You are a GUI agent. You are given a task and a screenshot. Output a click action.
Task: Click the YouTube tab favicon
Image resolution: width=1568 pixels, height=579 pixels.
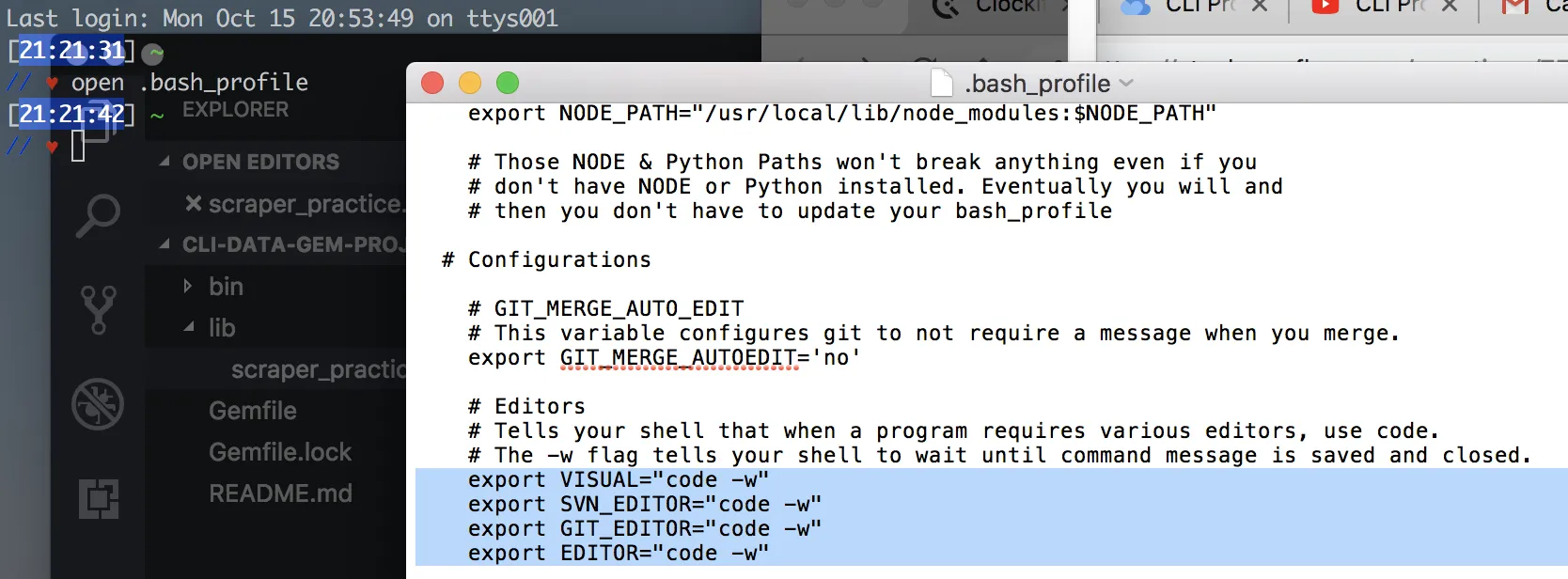(x=1325, y=7)
